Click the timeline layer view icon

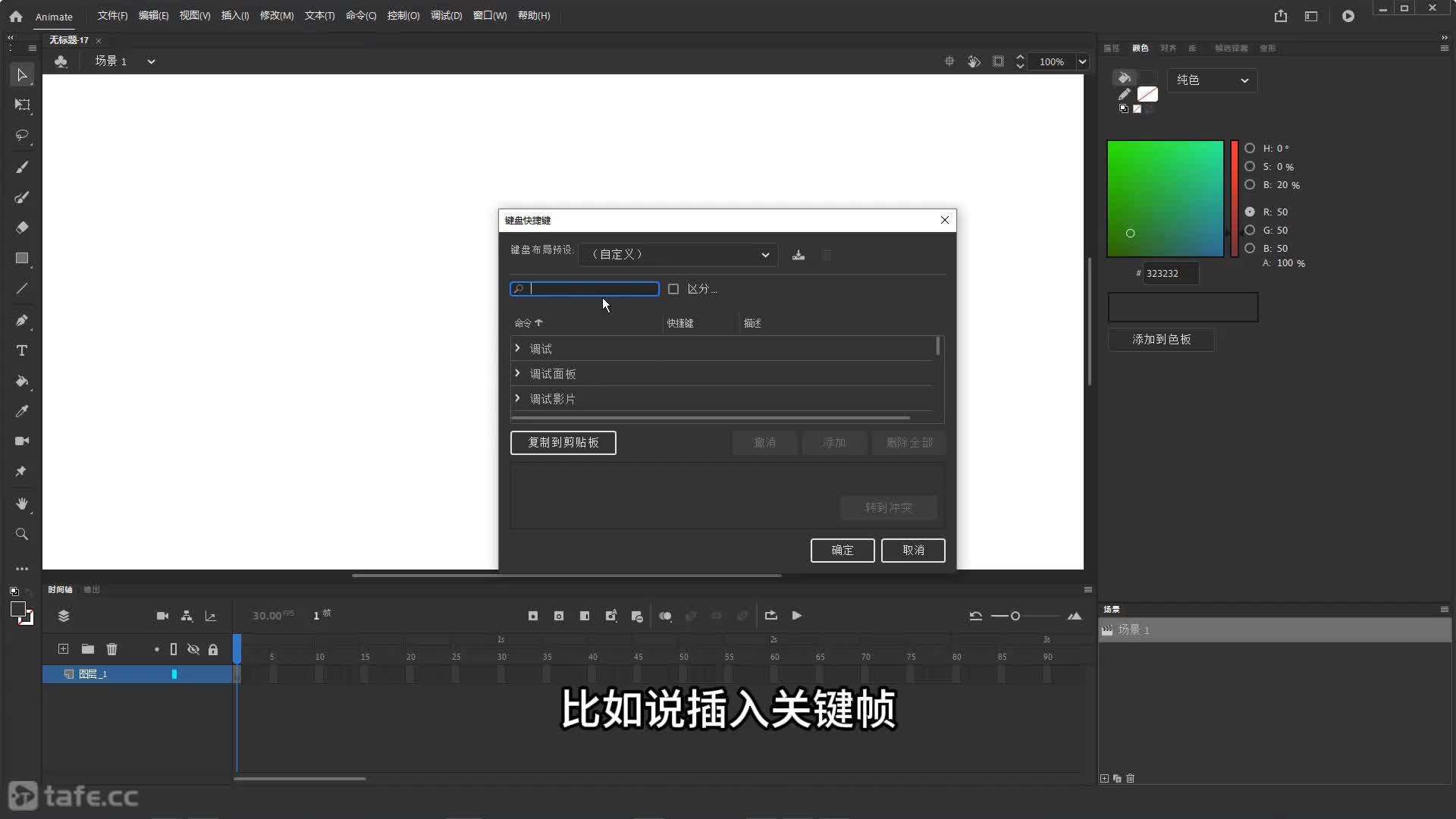click(x=64, y=616)
